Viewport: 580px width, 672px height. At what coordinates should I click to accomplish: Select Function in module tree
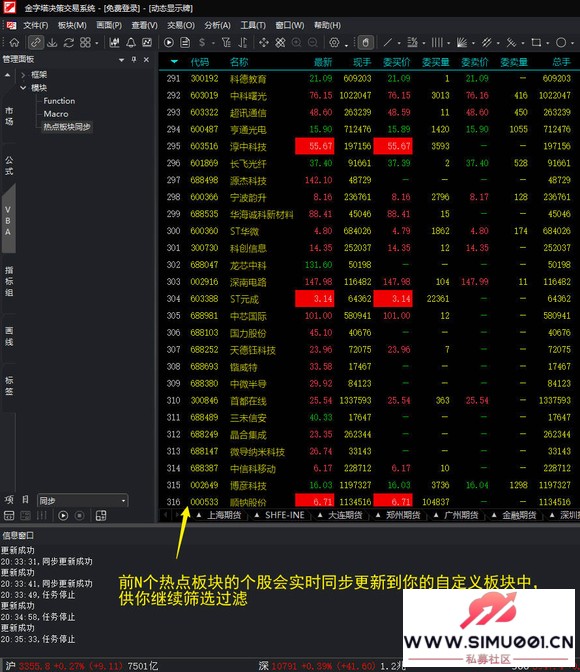[x=59, y=101]
